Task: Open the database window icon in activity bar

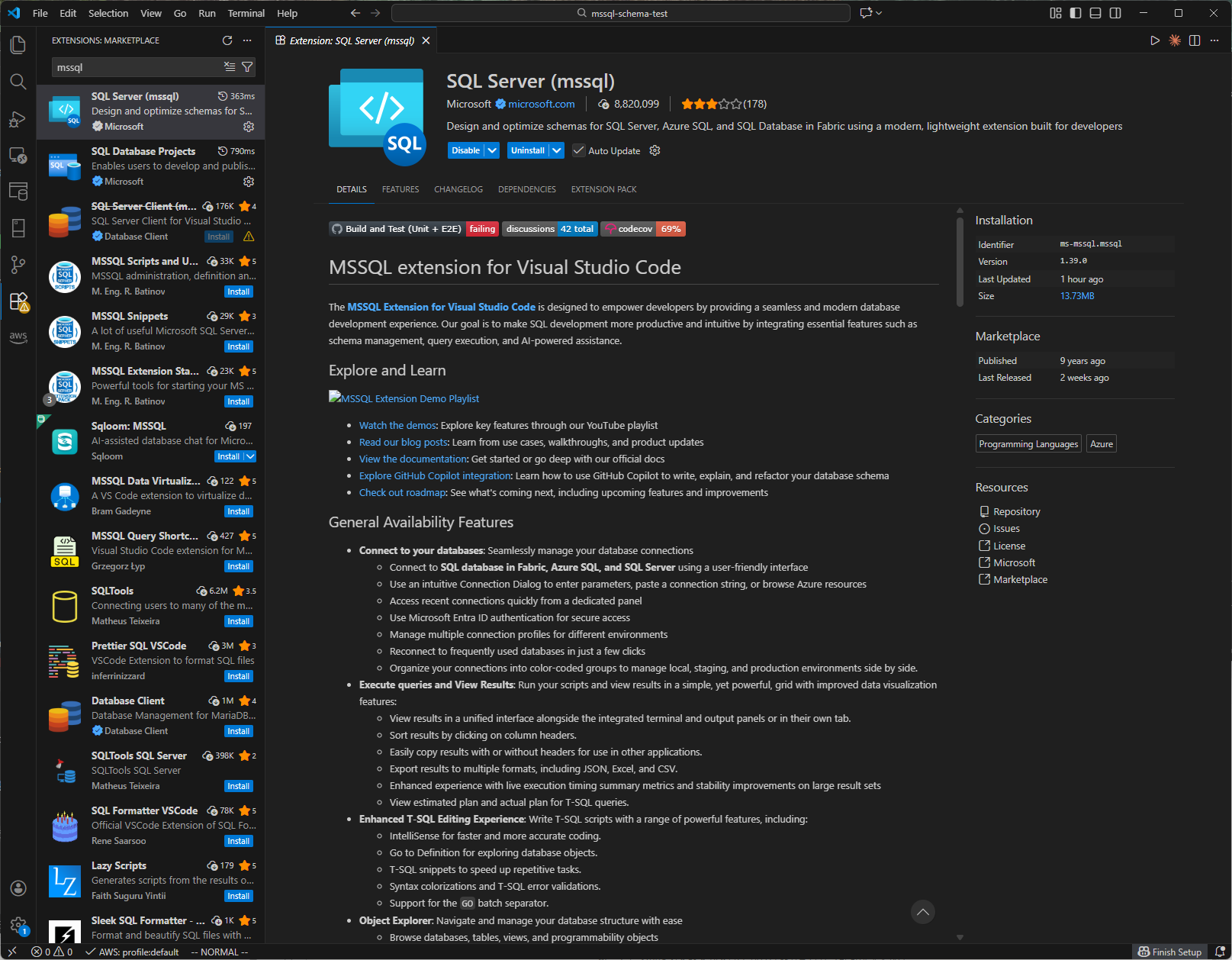Action: coord(18,192)
